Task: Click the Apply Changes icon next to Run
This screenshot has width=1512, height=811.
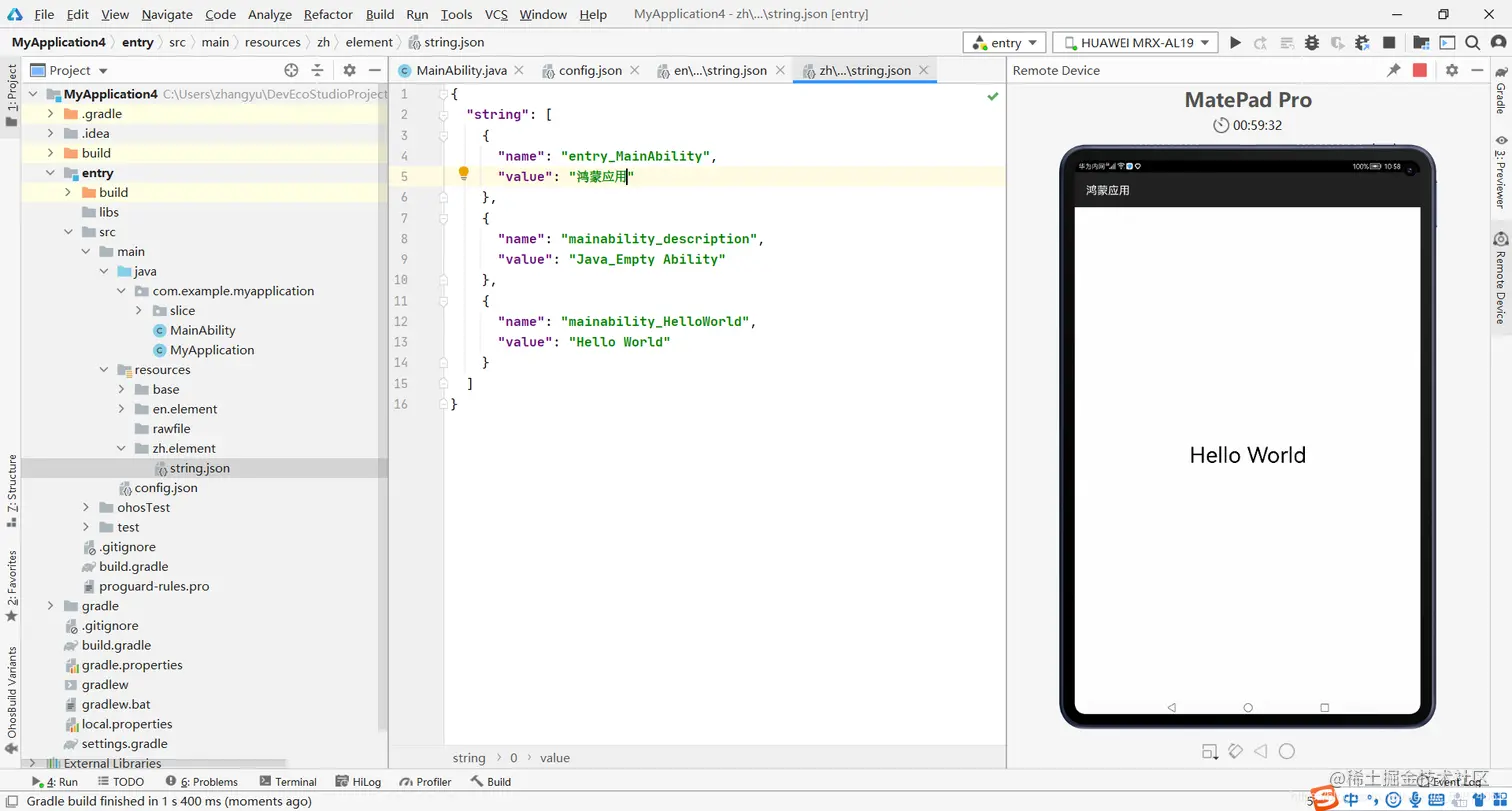Action: (x=1261, y=43)
